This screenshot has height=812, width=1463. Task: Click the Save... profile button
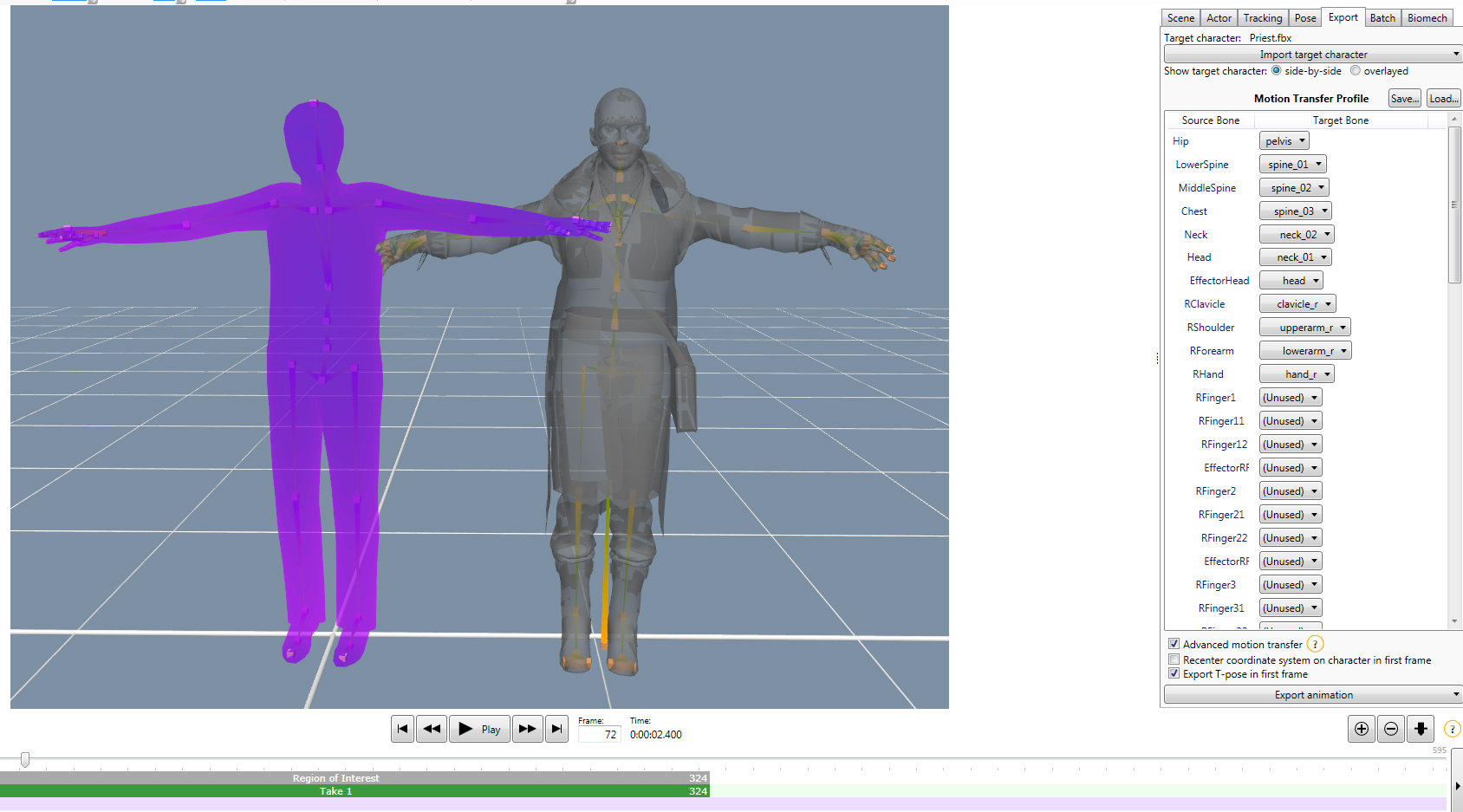(1404, 99)
